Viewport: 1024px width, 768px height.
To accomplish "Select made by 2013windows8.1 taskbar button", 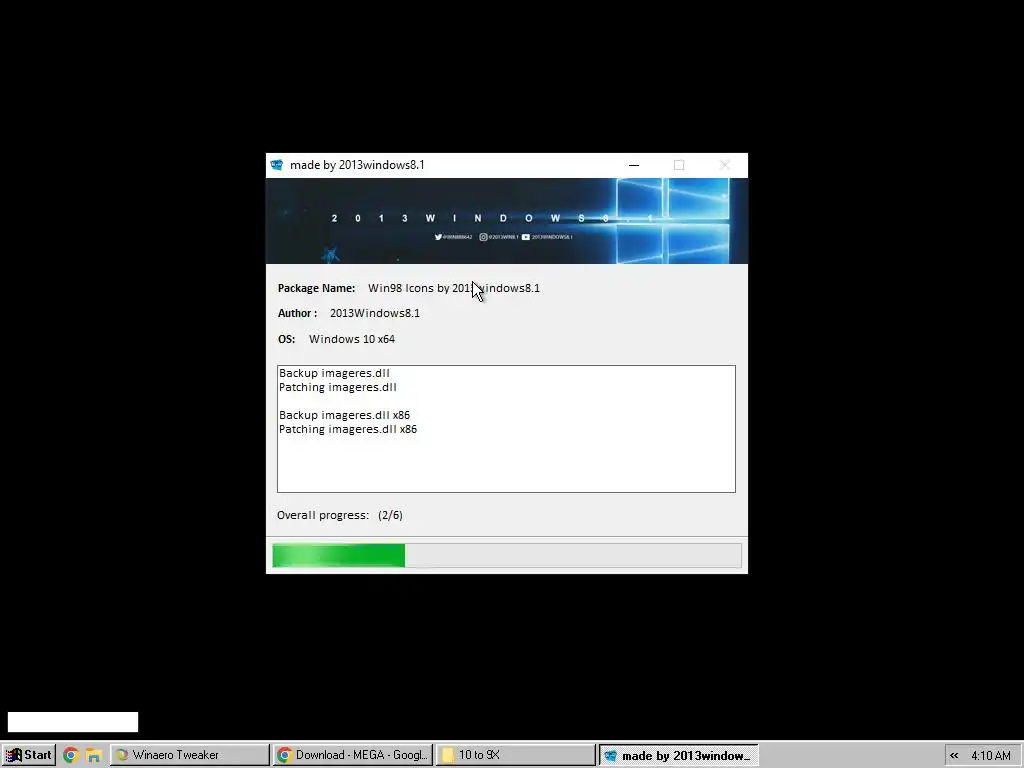I will pos(679,755).
